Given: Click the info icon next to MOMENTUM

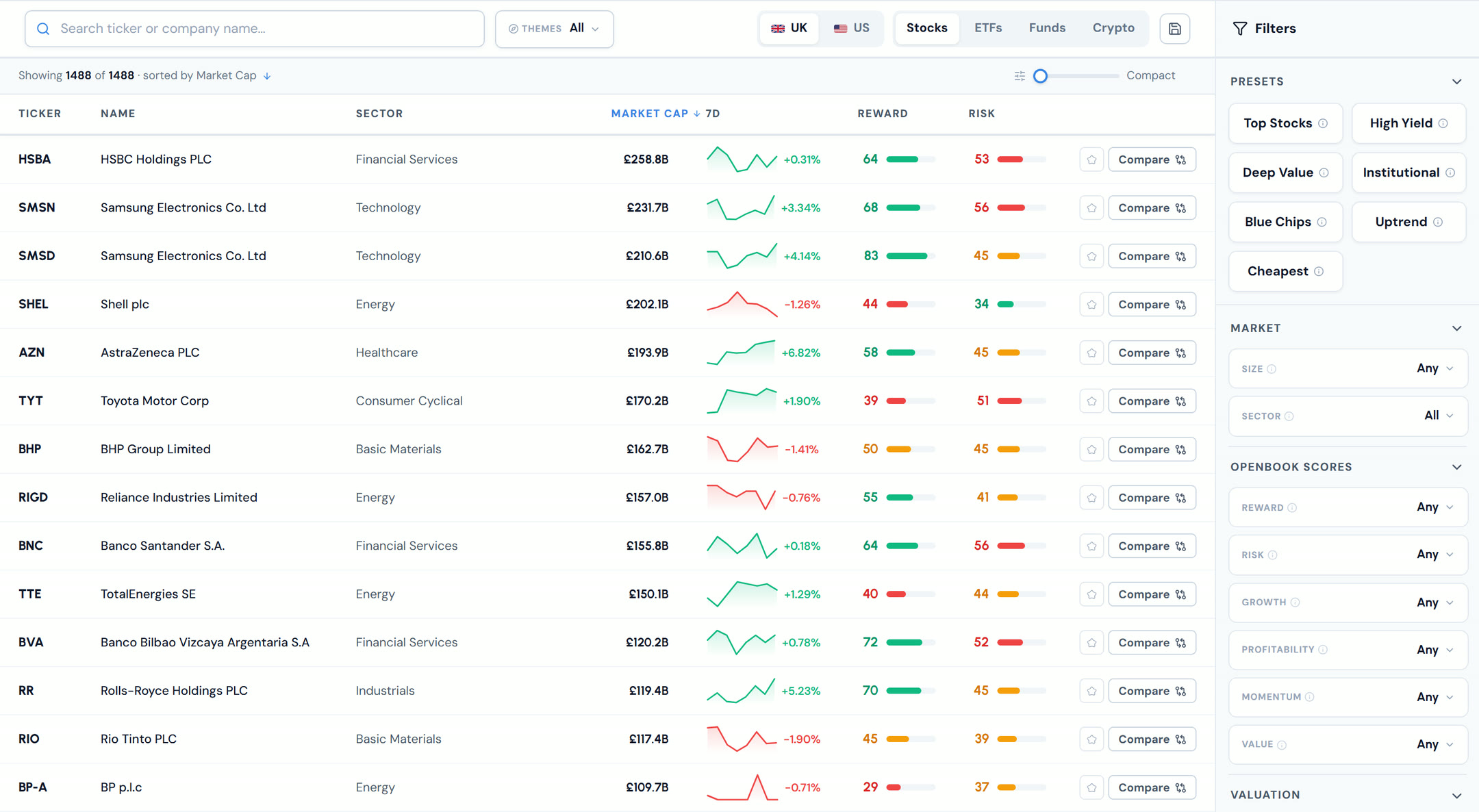Looking at the screenshot, I should pos(1309,697).
